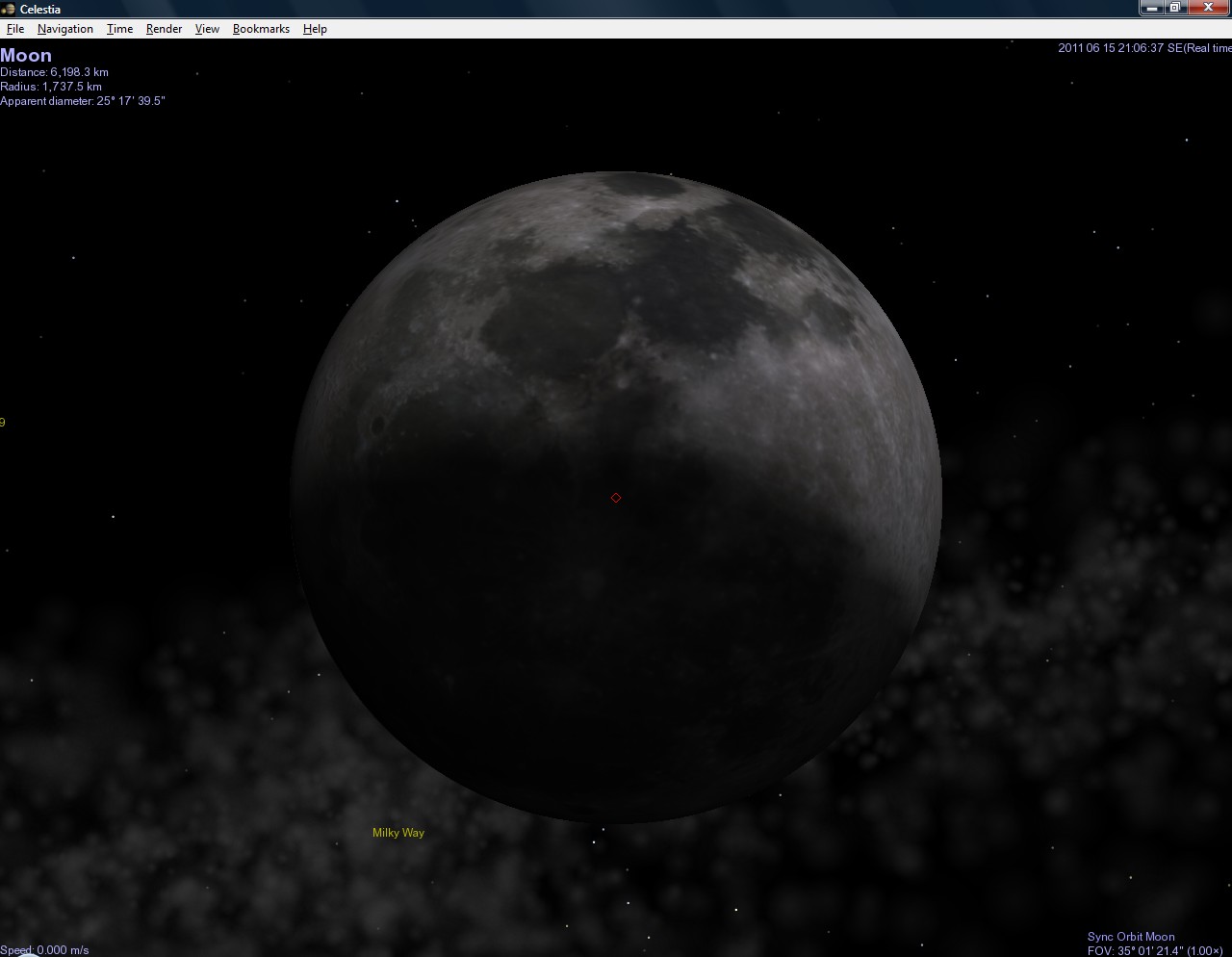The height and width of the screenshot is (957, 1232).
Task: Select the View menu
Action: coord(207,29)
